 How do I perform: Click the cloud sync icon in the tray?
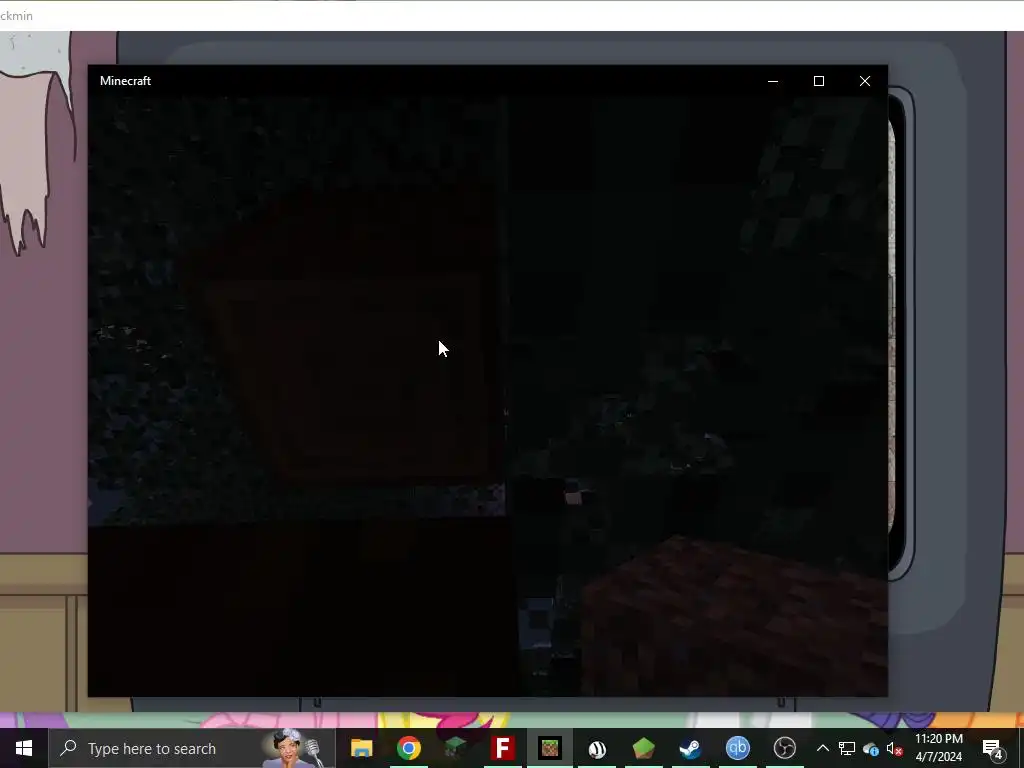871,749
